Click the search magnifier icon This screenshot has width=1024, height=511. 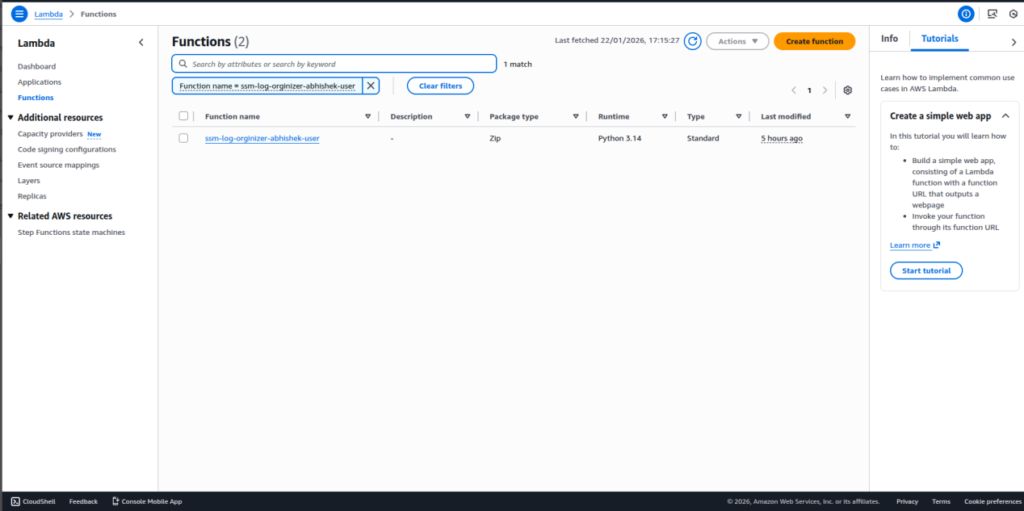click(x=184, y=64)
